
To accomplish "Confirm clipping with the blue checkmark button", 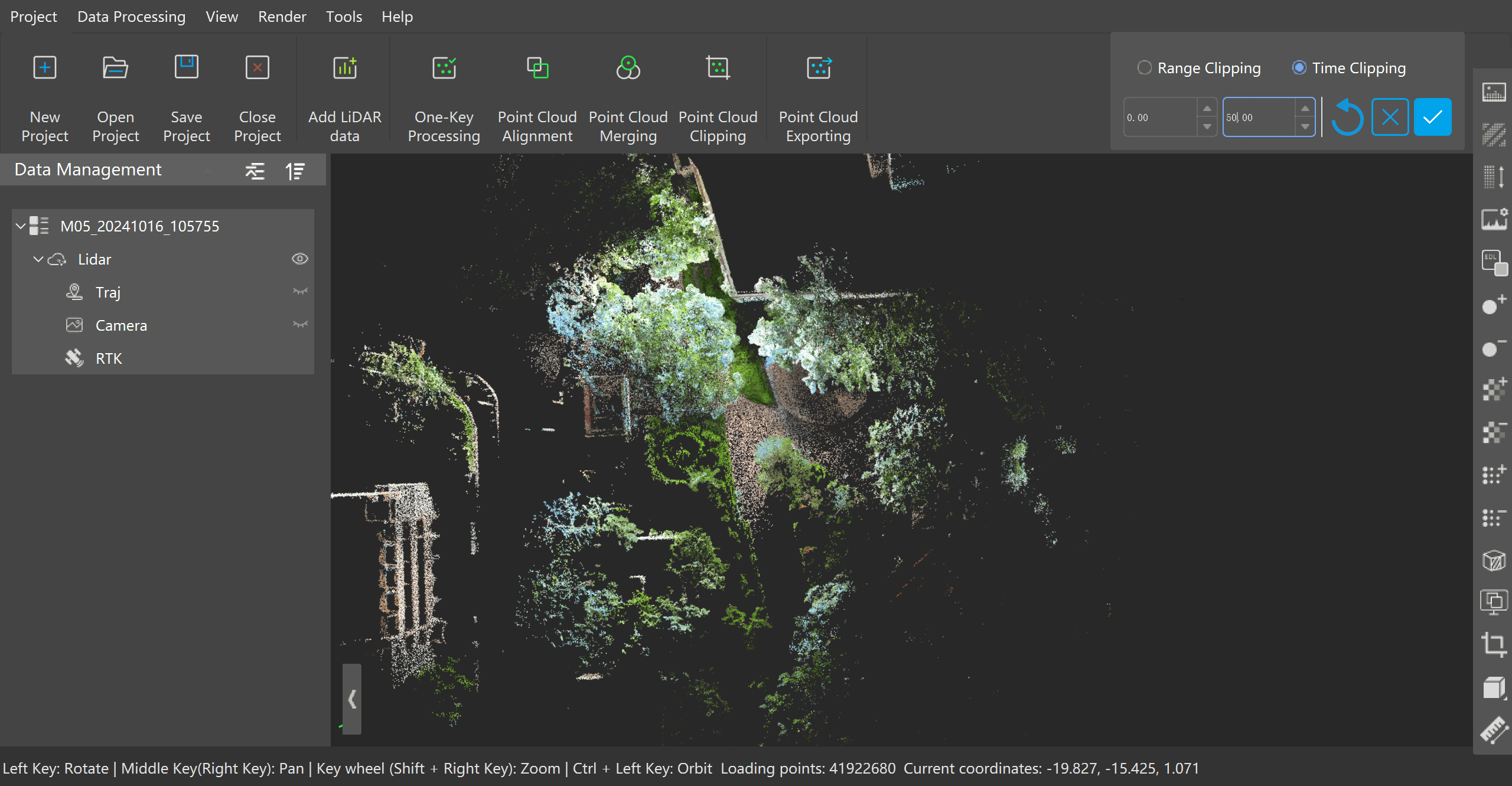I will pos(1432,118).
